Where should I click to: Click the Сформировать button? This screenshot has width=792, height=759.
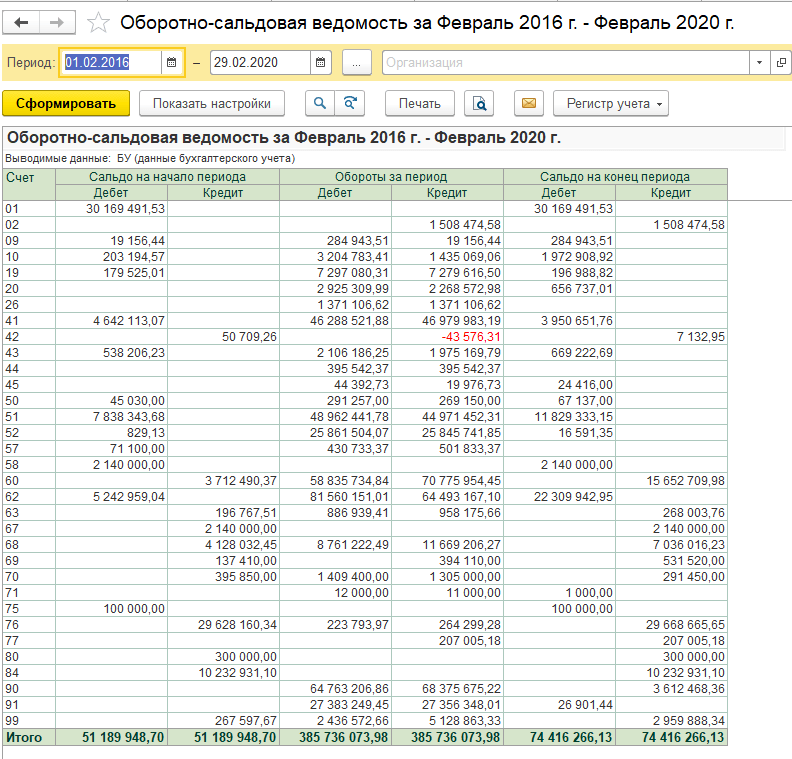66,104
